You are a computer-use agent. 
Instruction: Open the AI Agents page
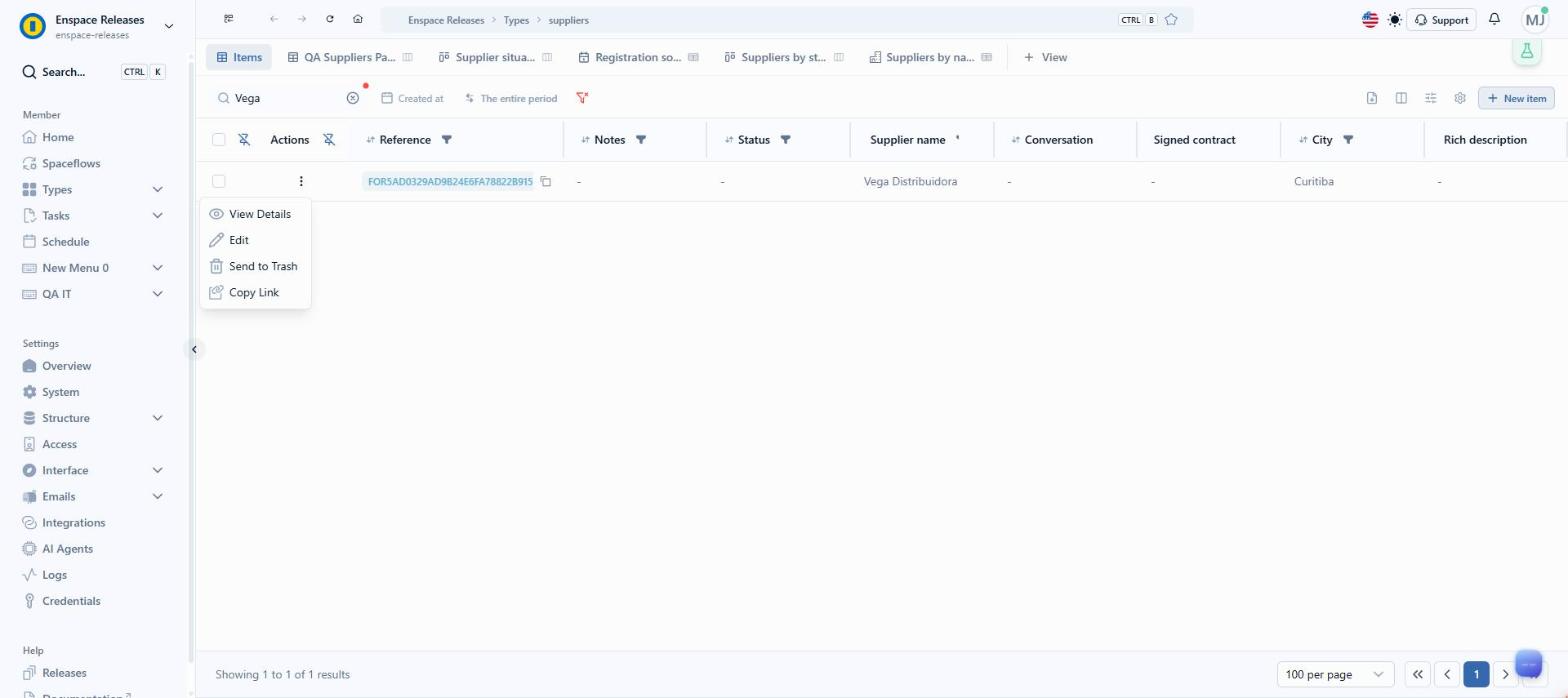click(67, 548)
